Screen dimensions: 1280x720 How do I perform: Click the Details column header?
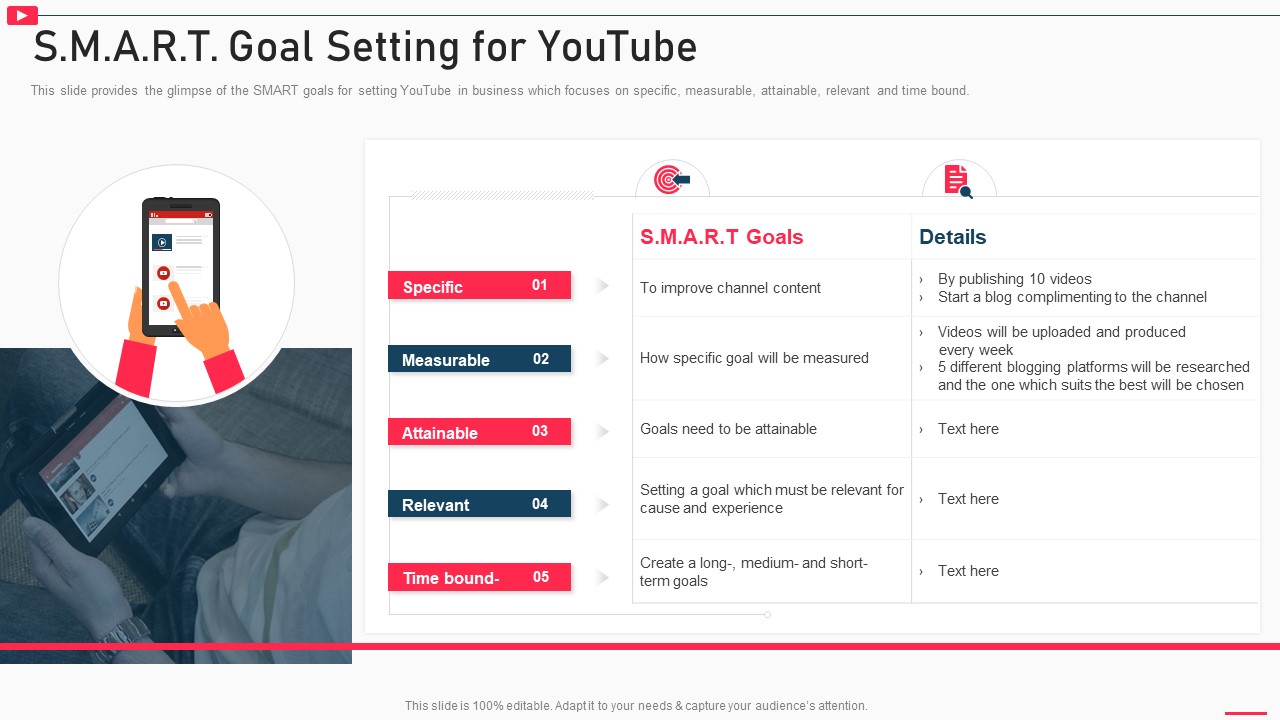coord(953,237)
